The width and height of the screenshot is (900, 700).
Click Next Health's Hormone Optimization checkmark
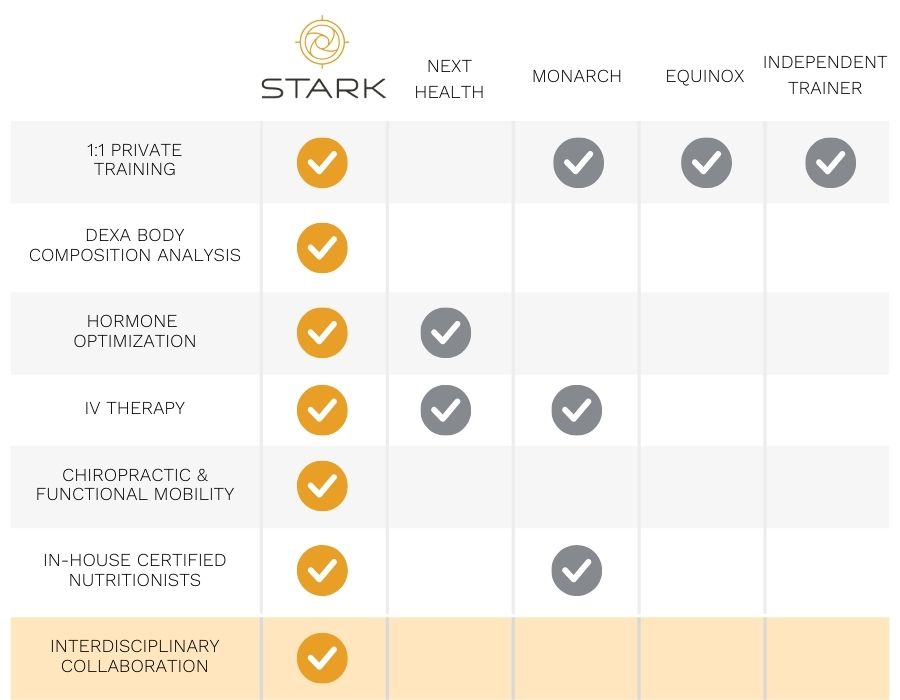coord(445,333)
